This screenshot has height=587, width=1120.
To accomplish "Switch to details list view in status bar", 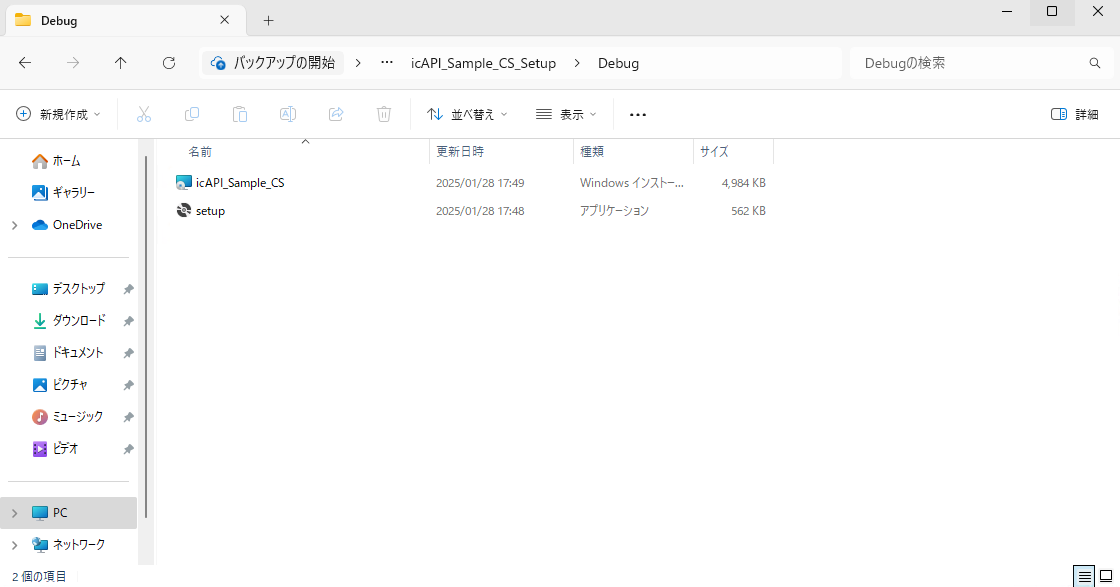I will pyautogui.click(x=1085, y=577).
